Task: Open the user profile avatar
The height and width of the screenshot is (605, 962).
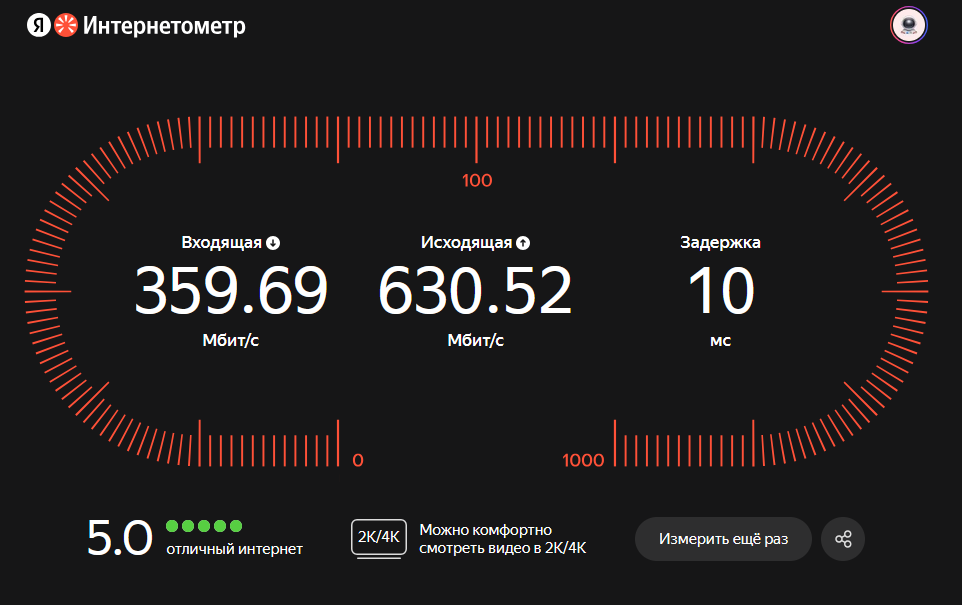Action: 909,25
